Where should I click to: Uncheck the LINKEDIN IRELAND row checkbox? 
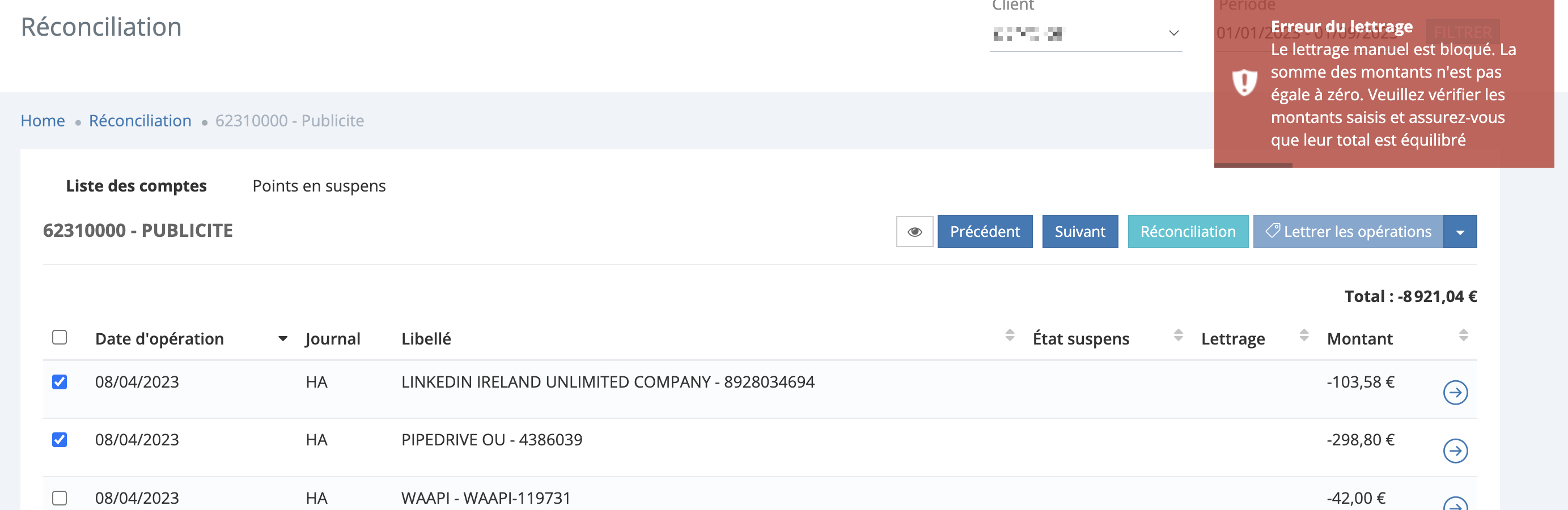60,381
